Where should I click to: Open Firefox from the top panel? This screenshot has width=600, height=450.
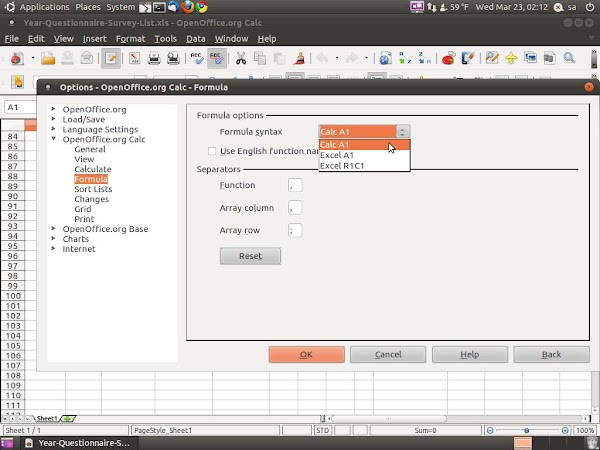pos(188,7)
